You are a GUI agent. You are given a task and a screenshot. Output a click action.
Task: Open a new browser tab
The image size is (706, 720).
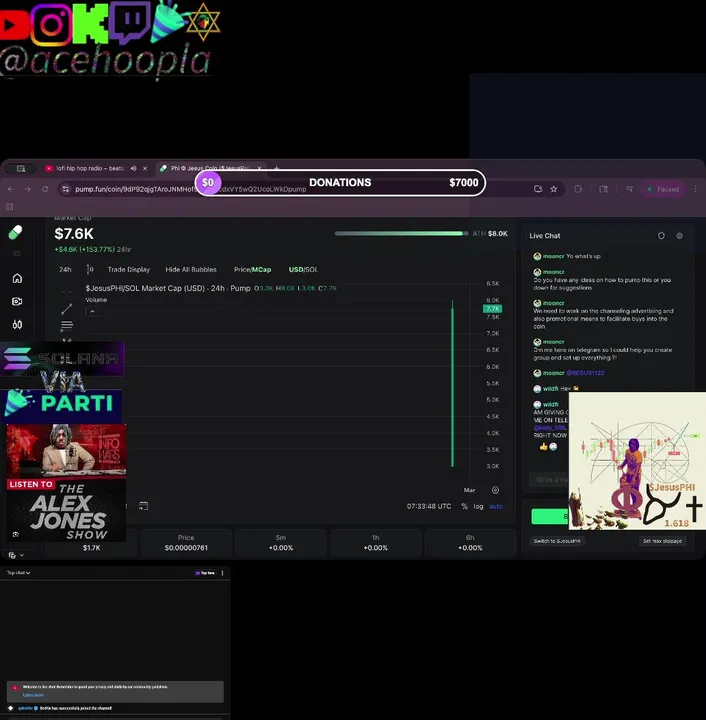coord(276,168)
